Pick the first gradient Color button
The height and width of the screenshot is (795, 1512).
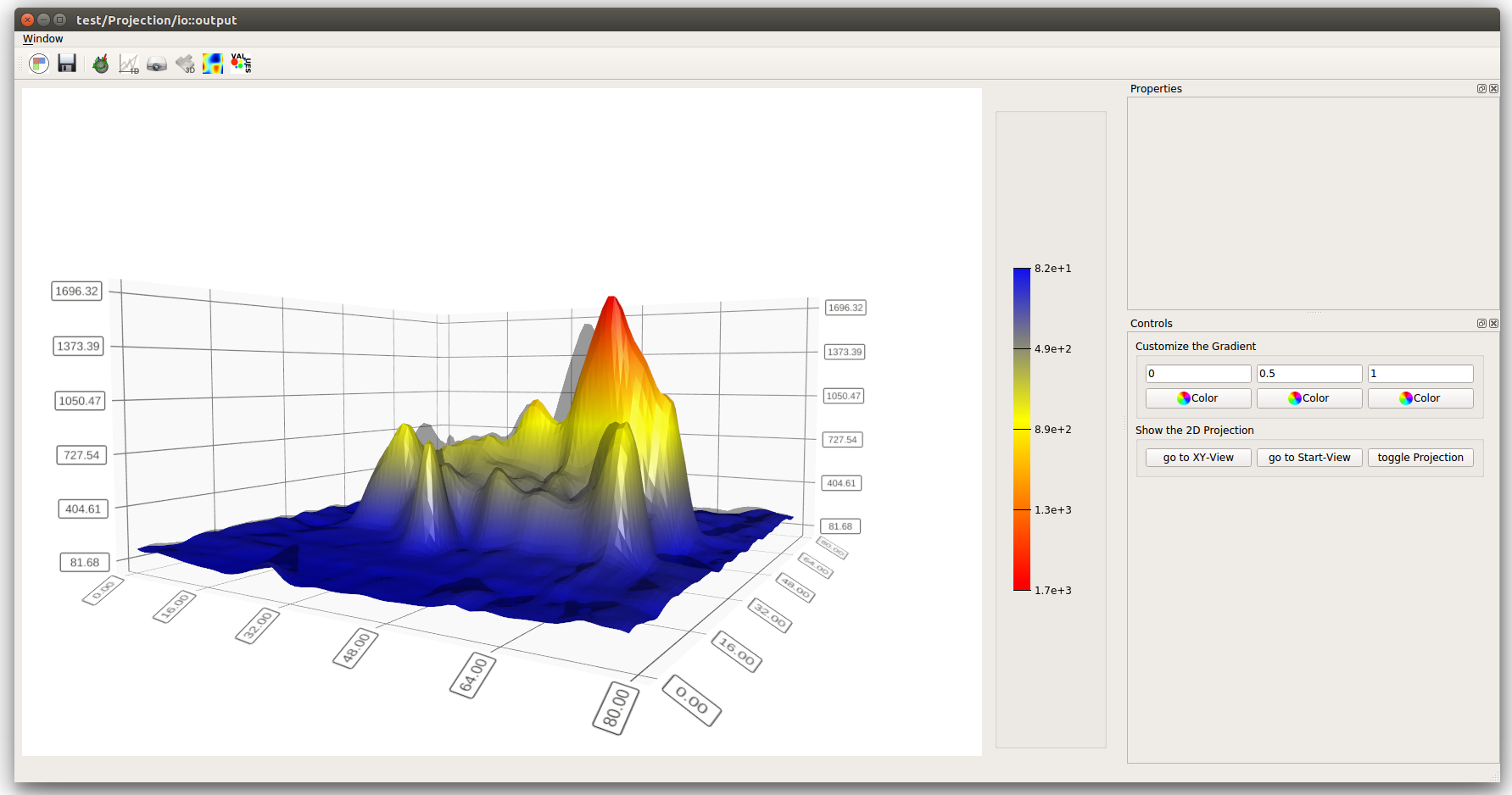(1198, 398)
